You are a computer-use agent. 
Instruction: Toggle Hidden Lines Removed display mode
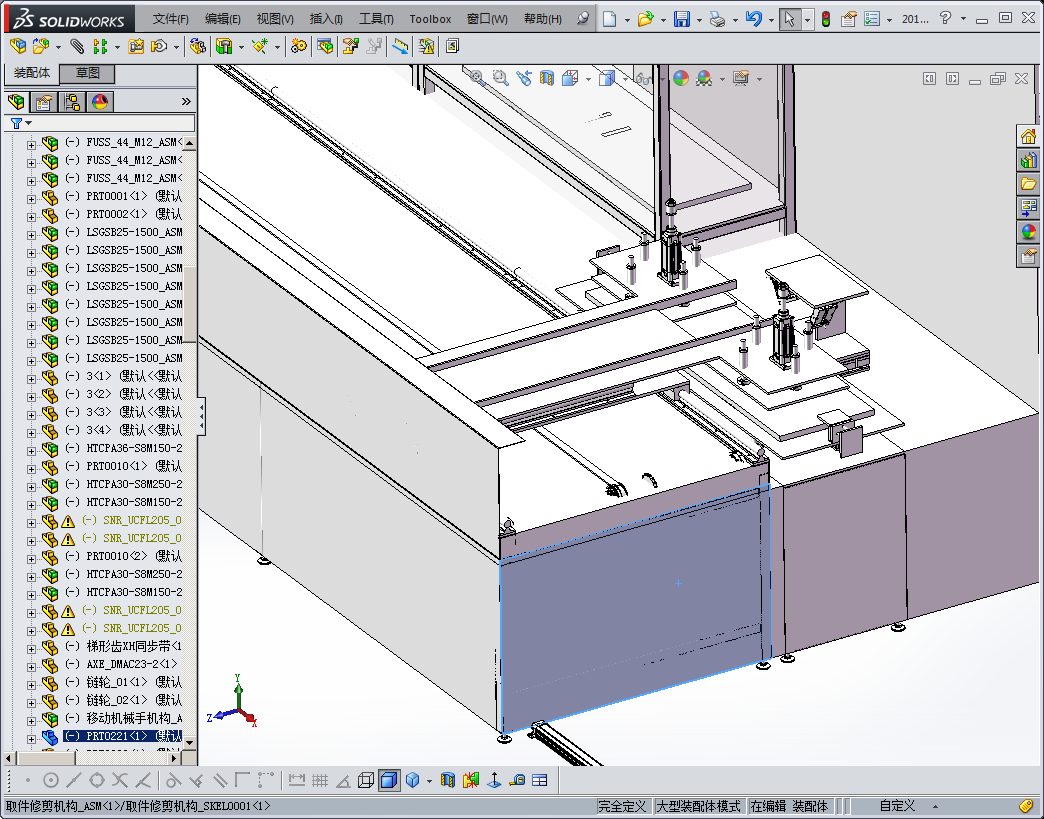click(x=366, y=780)
